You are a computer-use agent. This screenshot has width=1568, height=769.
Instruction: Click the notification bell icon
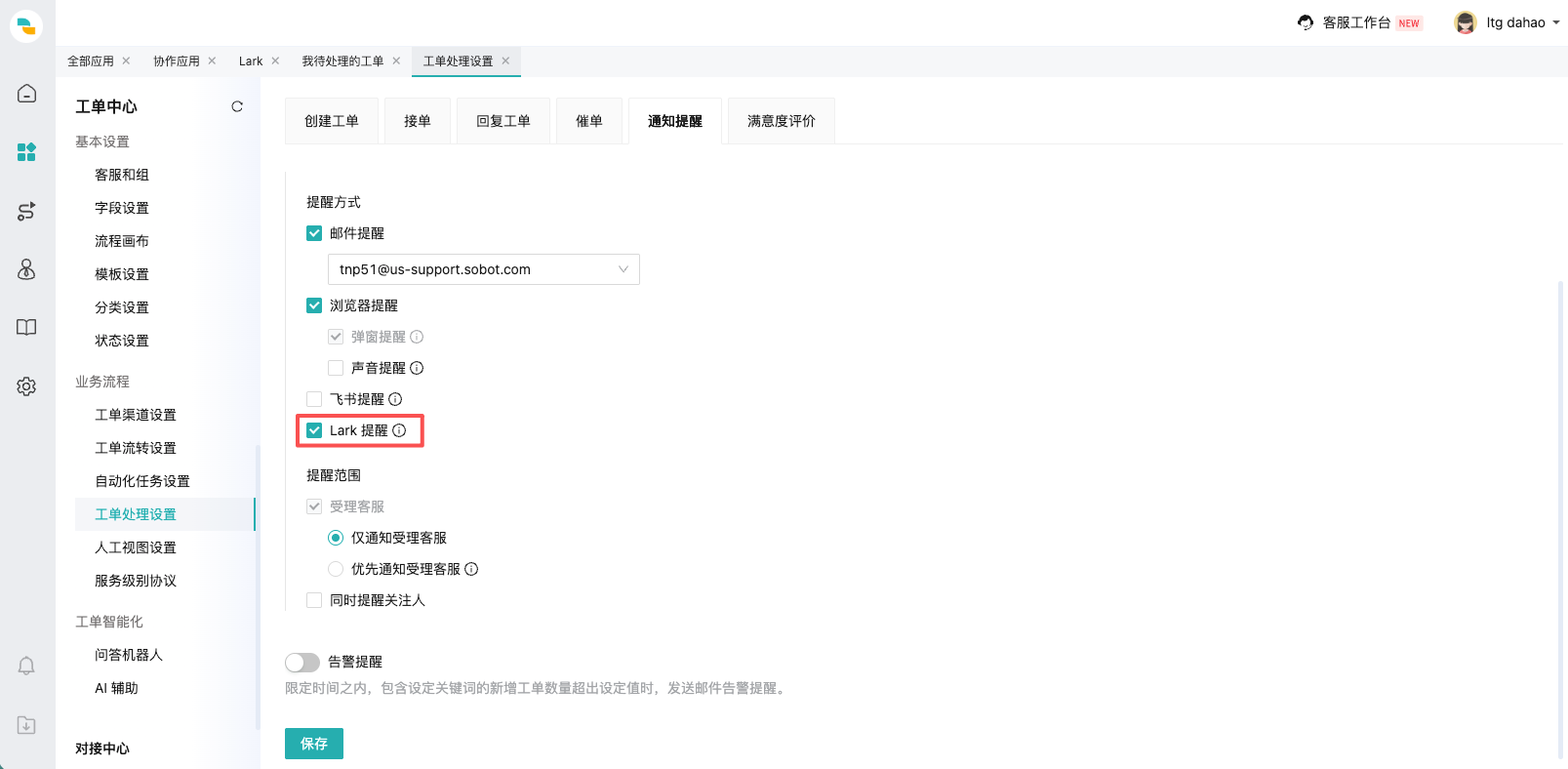click(x=26, y=666)
